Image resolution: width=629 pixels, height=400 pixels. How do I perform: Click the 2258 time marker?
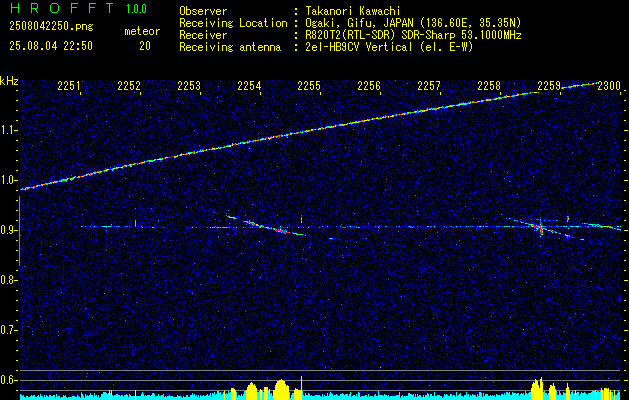tap(489, 86)
